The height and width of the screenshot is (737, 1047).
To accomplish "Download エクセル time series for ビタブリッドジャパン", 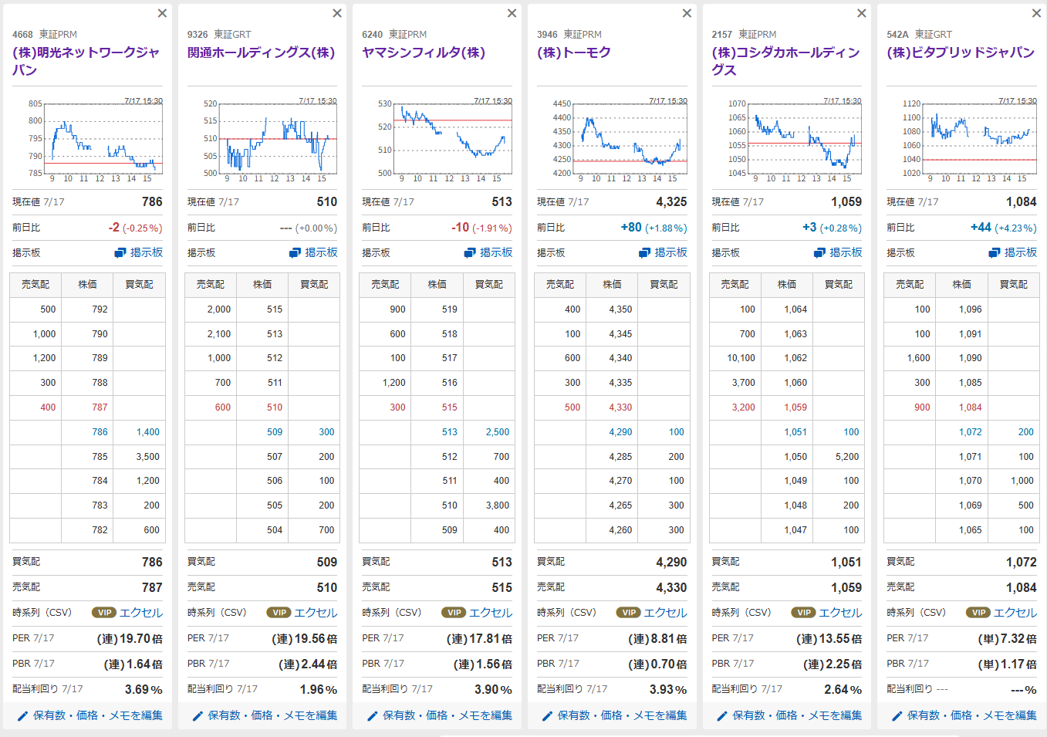I will (1016, 613).
